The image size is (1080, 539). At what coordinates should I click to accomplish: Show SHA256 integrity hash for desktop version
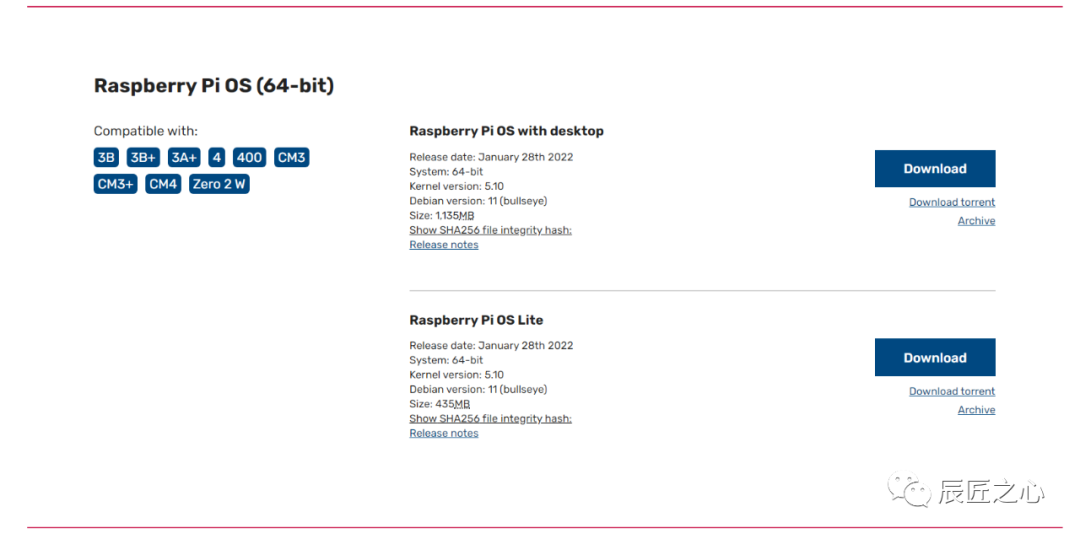pos(490,230)
